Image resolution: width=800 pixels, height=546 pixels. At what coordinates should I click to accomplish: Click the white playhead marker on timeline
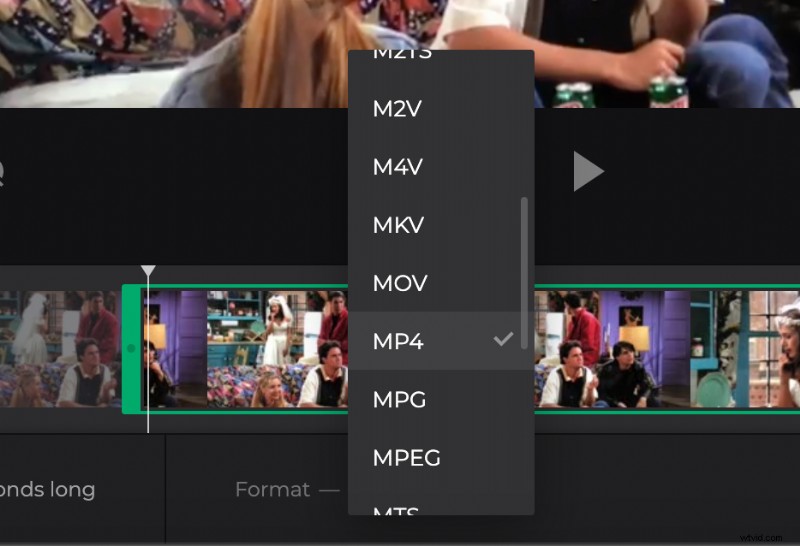point(148,271)
